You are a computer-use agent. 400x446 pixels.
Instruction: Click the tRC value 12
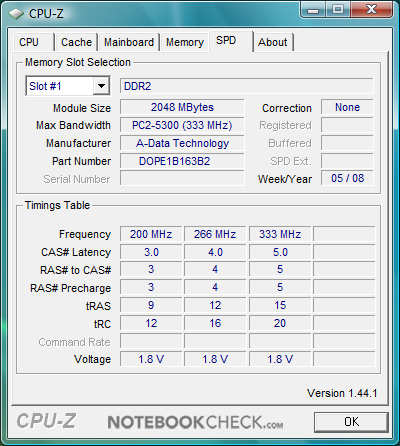pos(151,323)
